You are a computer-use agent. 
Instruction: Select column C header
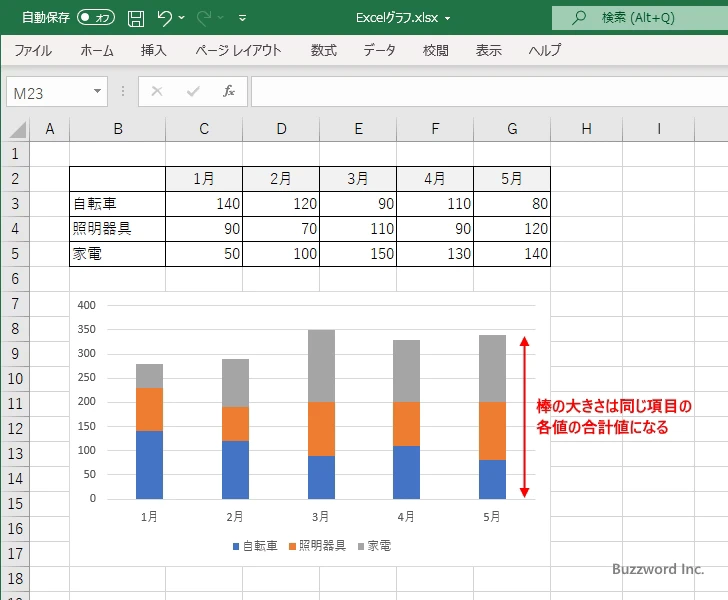(x=204, y=129)
